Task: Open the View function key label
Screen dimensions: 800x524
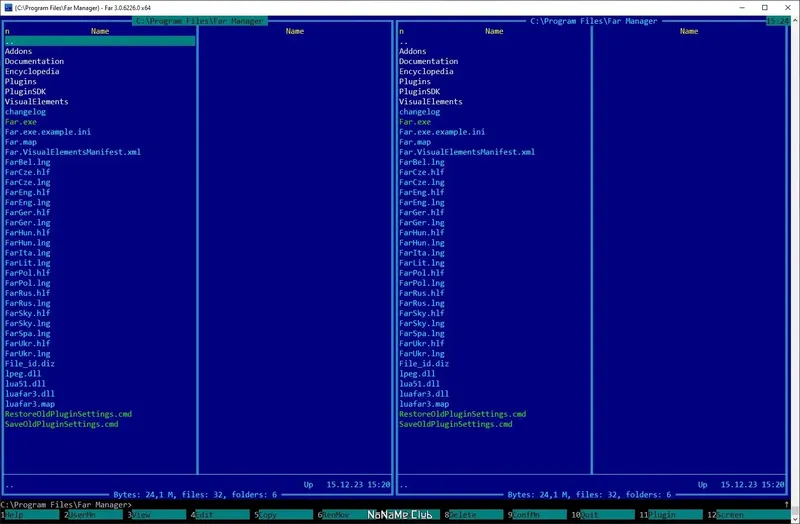Action: point(159,515)
